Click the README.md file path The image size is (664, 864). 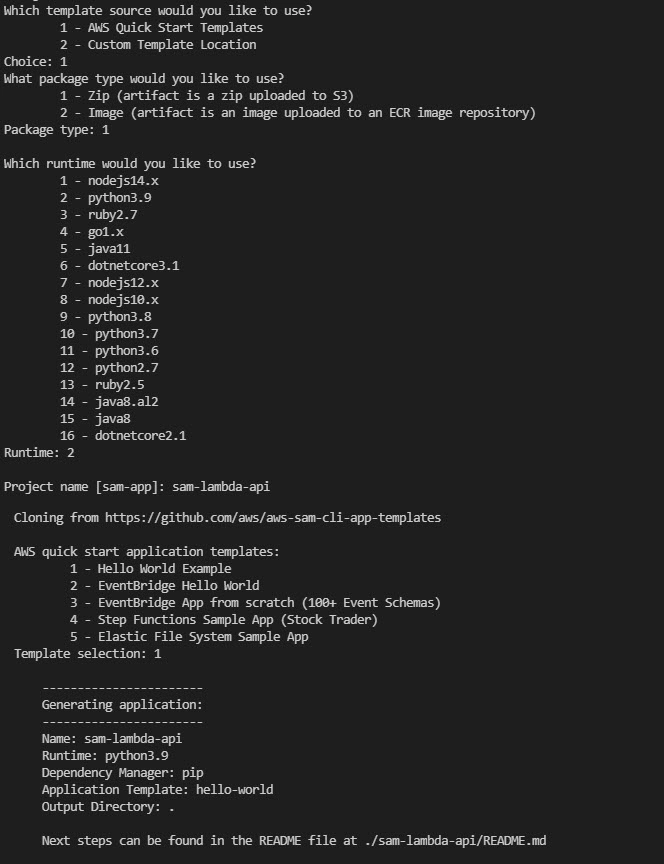[455, 841]
